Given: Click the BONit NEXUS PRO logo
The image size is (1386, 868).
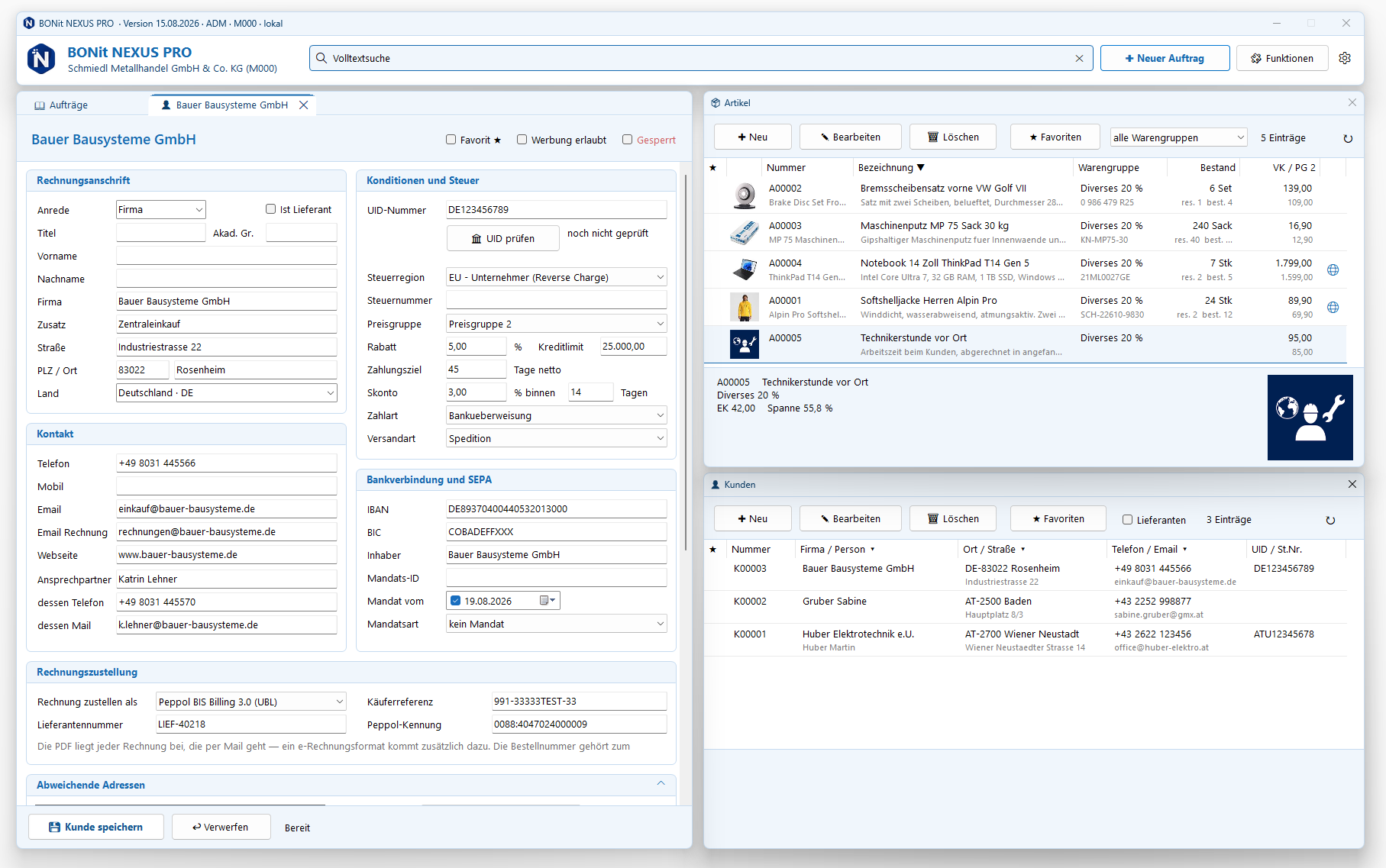Looking at the screenshot, I should coord(41,59).
